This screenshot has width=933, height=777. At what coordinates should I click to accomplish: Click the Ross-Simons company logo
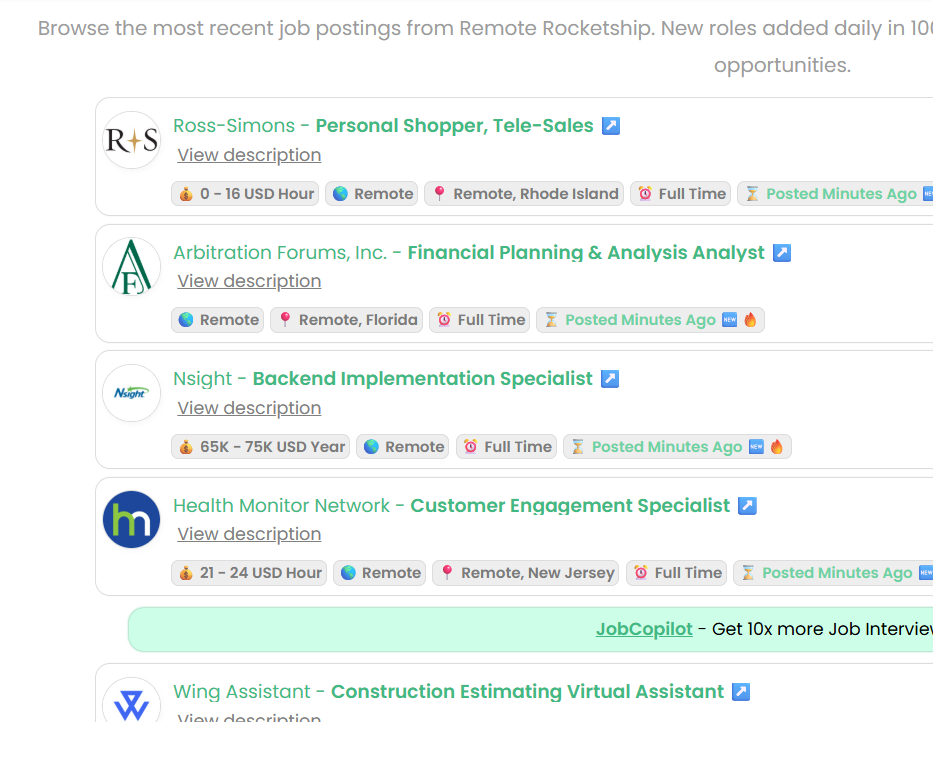point(132,140)
